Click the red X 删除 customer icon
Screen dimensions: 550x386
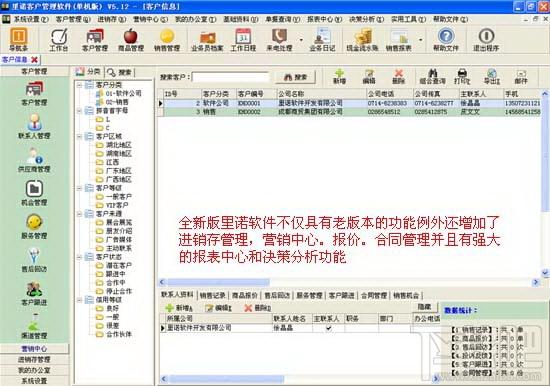click(398, 76)
